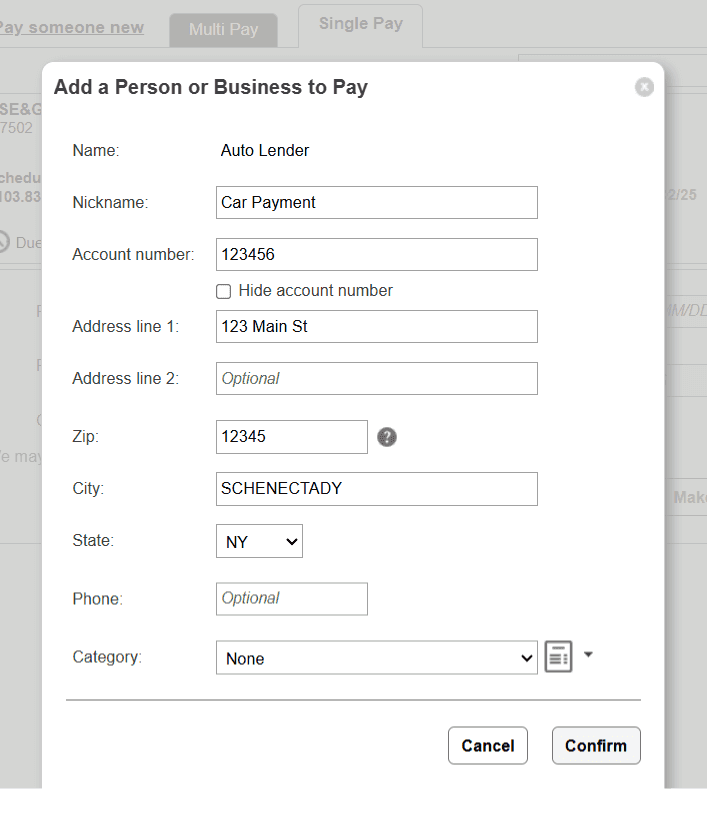Open the Zip help question mark icon
The image size is (707, 823).
[387, 437]
